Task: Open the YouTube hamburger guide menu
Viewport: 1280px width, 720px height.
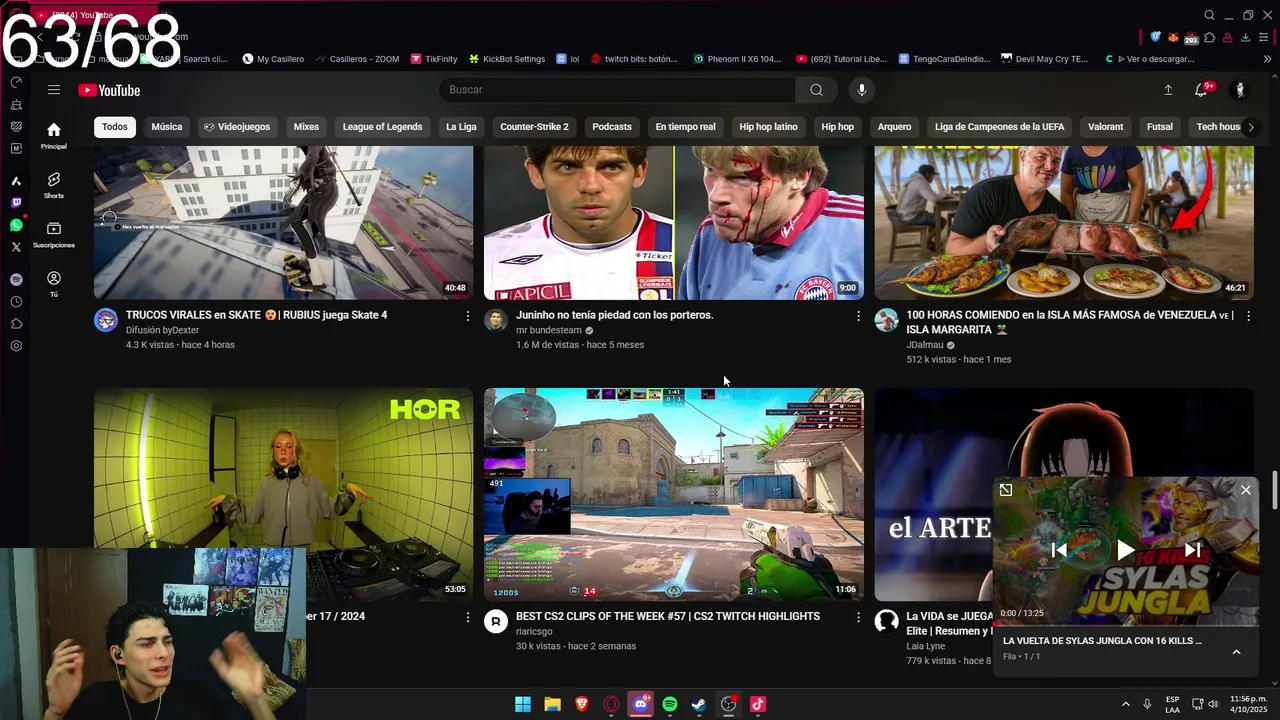Action: 54,90
